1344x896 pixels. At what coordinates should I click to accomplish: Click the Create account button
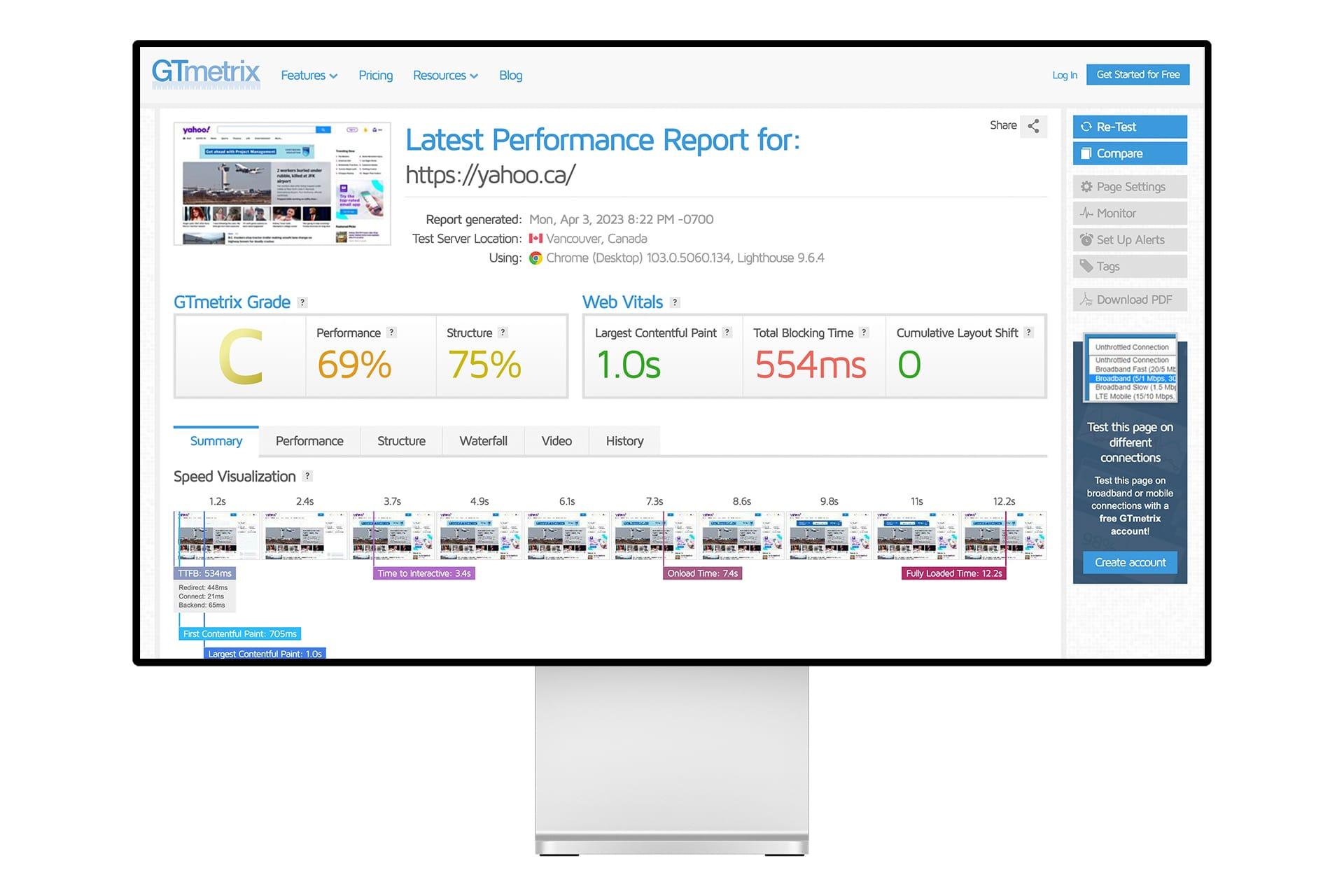point(1130,562)
